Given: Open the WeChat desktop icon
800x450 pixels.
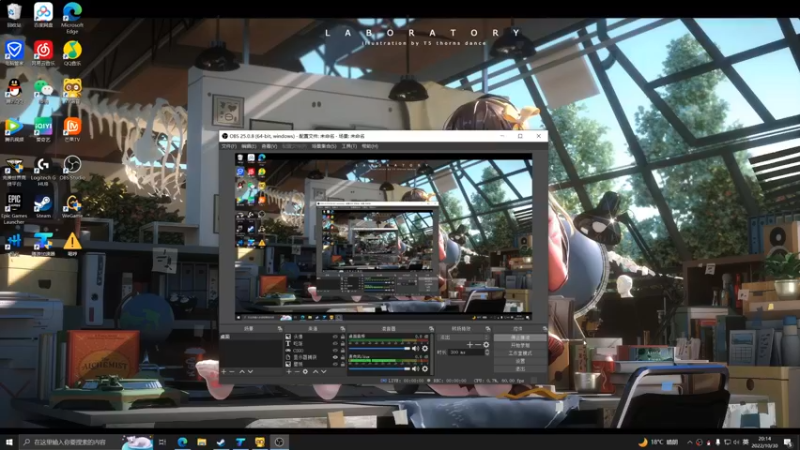Looking at the screenshot, I should pos(43,91).
